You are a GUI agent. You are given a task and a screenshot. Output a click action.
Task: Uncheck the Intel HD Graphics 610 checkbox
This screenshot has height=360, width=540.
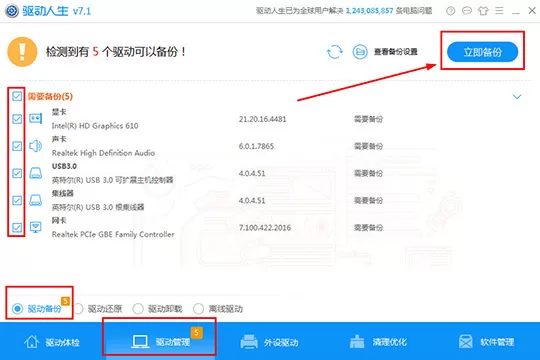[17, 119]
